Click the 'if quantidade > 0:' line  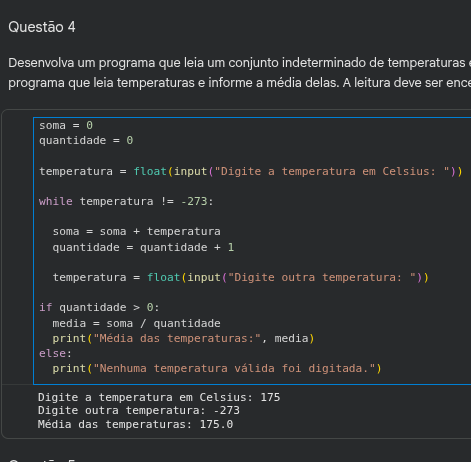pyautogui.click(x=99, y=307)
